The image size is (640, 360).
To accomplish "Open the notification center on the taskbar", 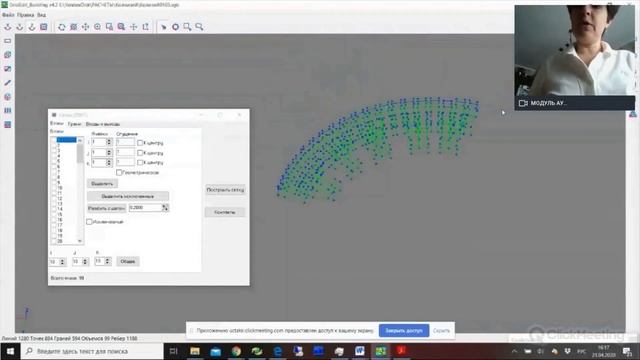I will 628,351.
